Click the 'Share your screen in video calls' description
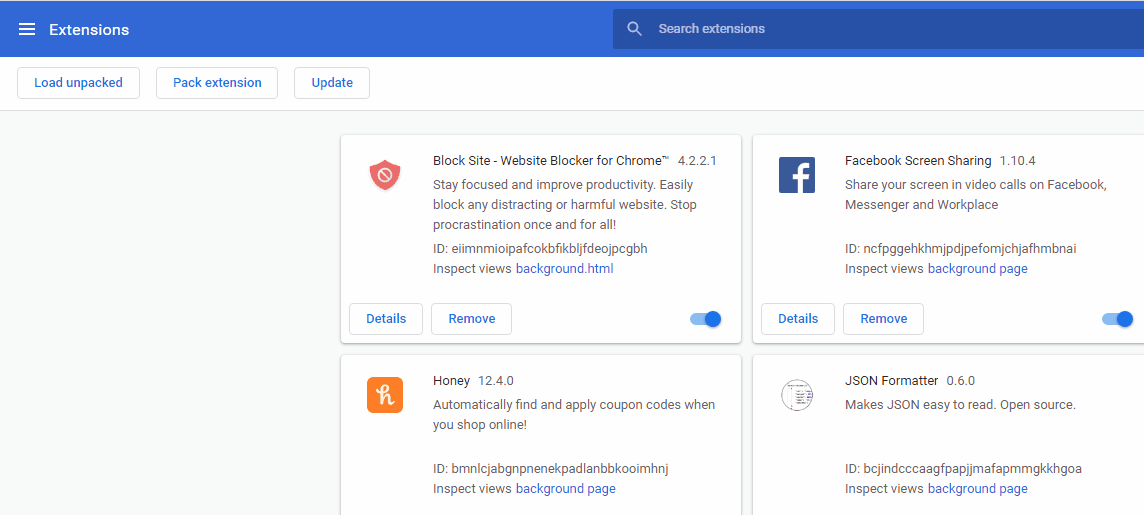Viewport: 1144px width, 515px height. [976, 195]
